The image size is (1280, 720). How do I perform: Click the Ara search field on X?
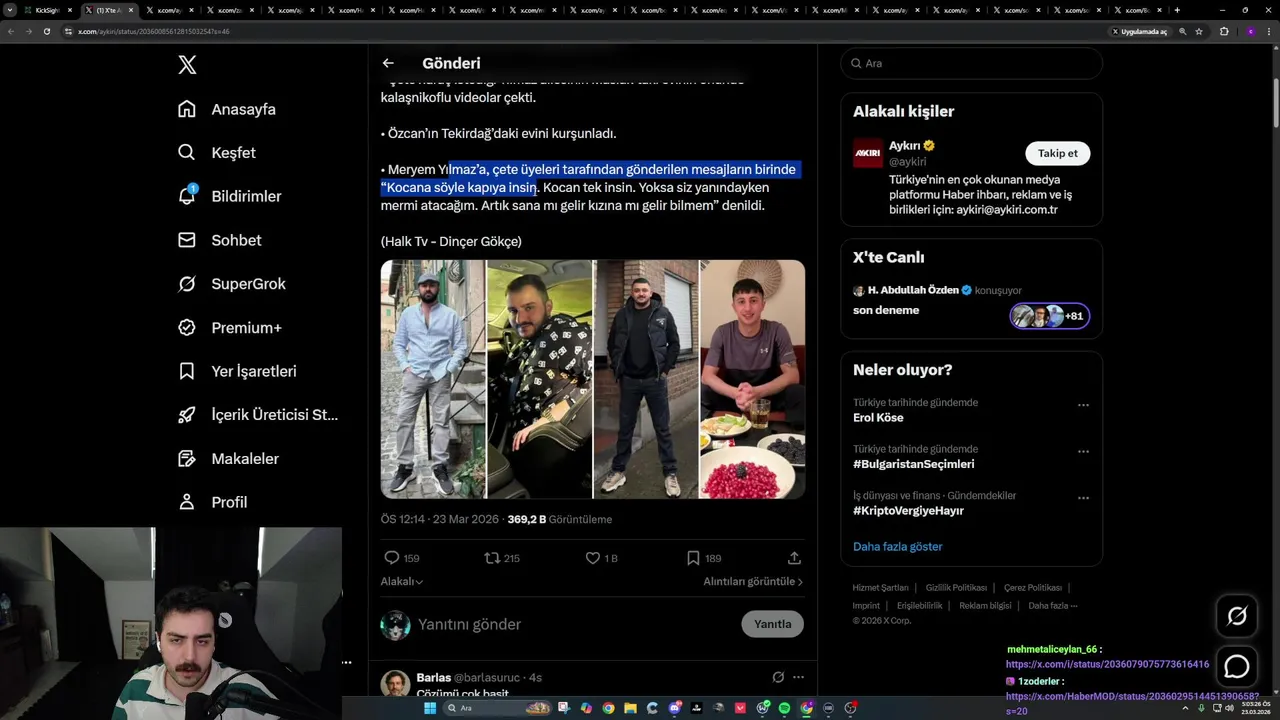[972, 63]
